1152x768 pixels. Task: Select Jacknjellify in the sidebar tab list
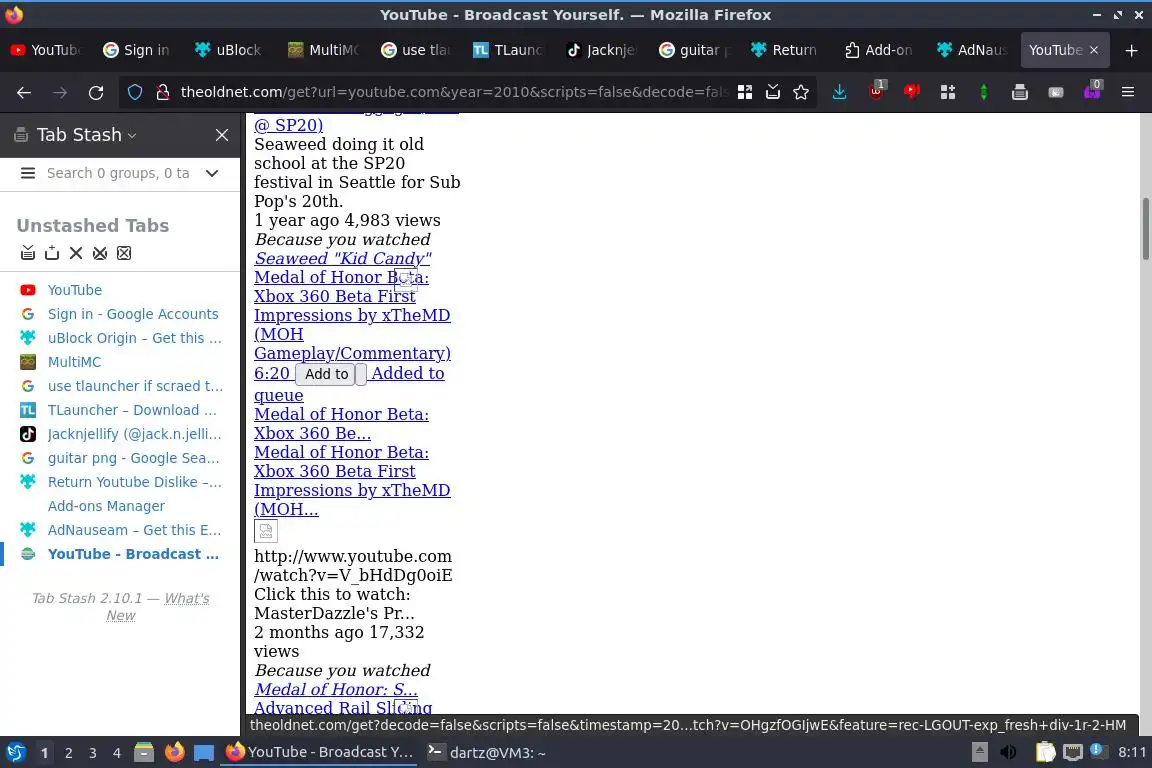(x=134, y=434)
